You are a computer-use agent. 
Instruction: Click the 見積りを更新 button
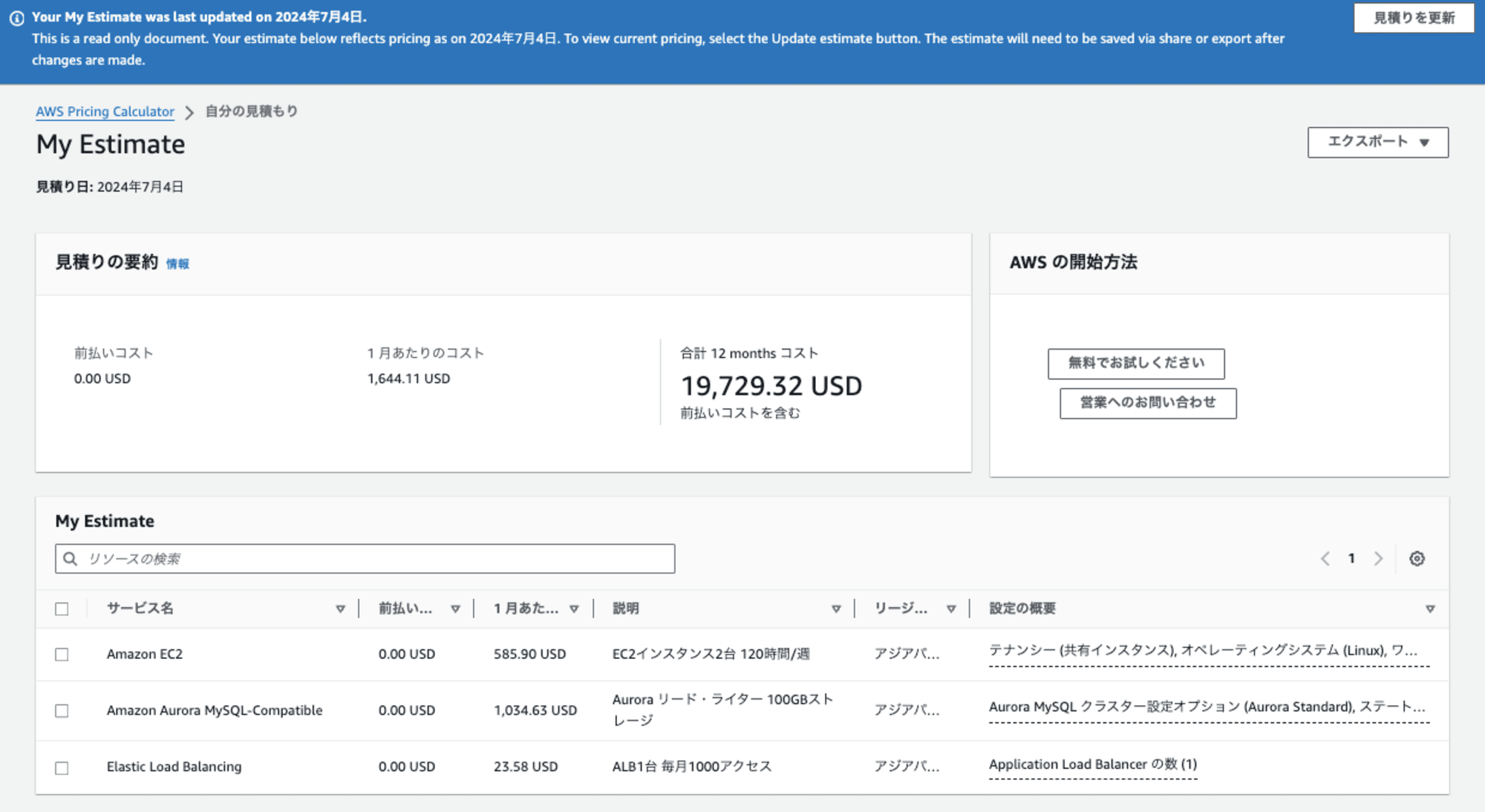click(x=1414, y=18)
